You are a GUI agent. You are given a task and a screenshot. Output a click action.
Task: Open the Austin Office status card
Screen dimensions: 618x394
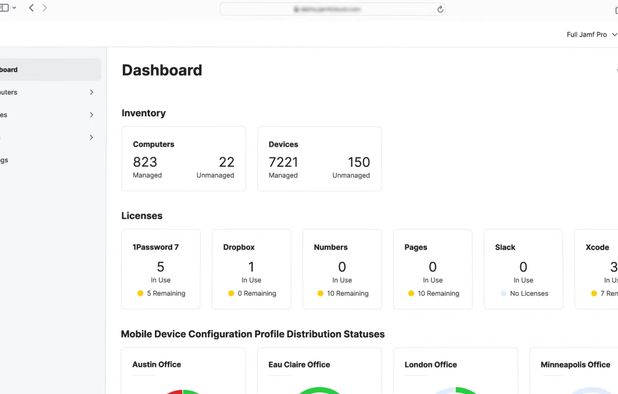pos(183,371)
